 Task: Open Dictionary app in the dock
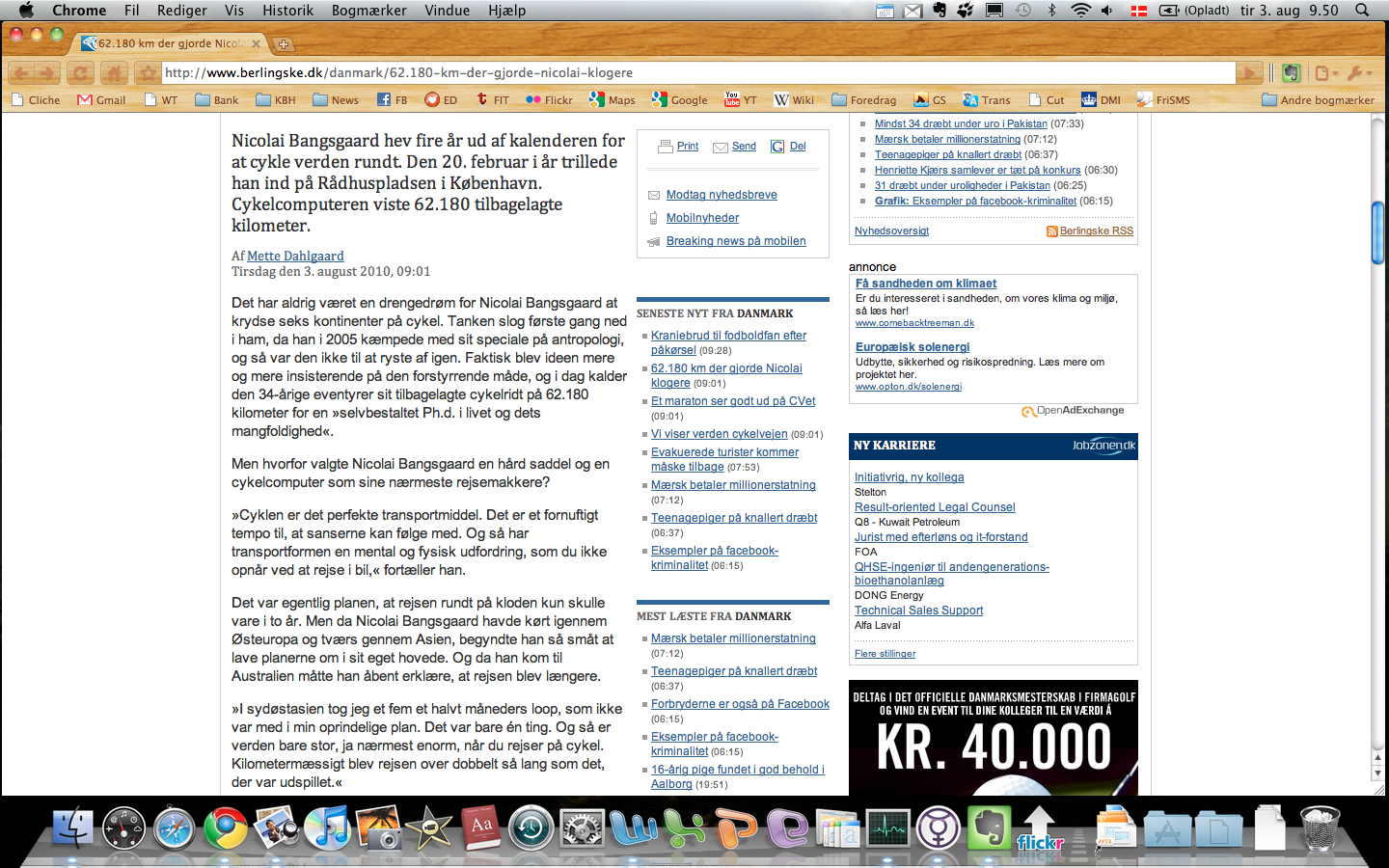coord(480,827)
